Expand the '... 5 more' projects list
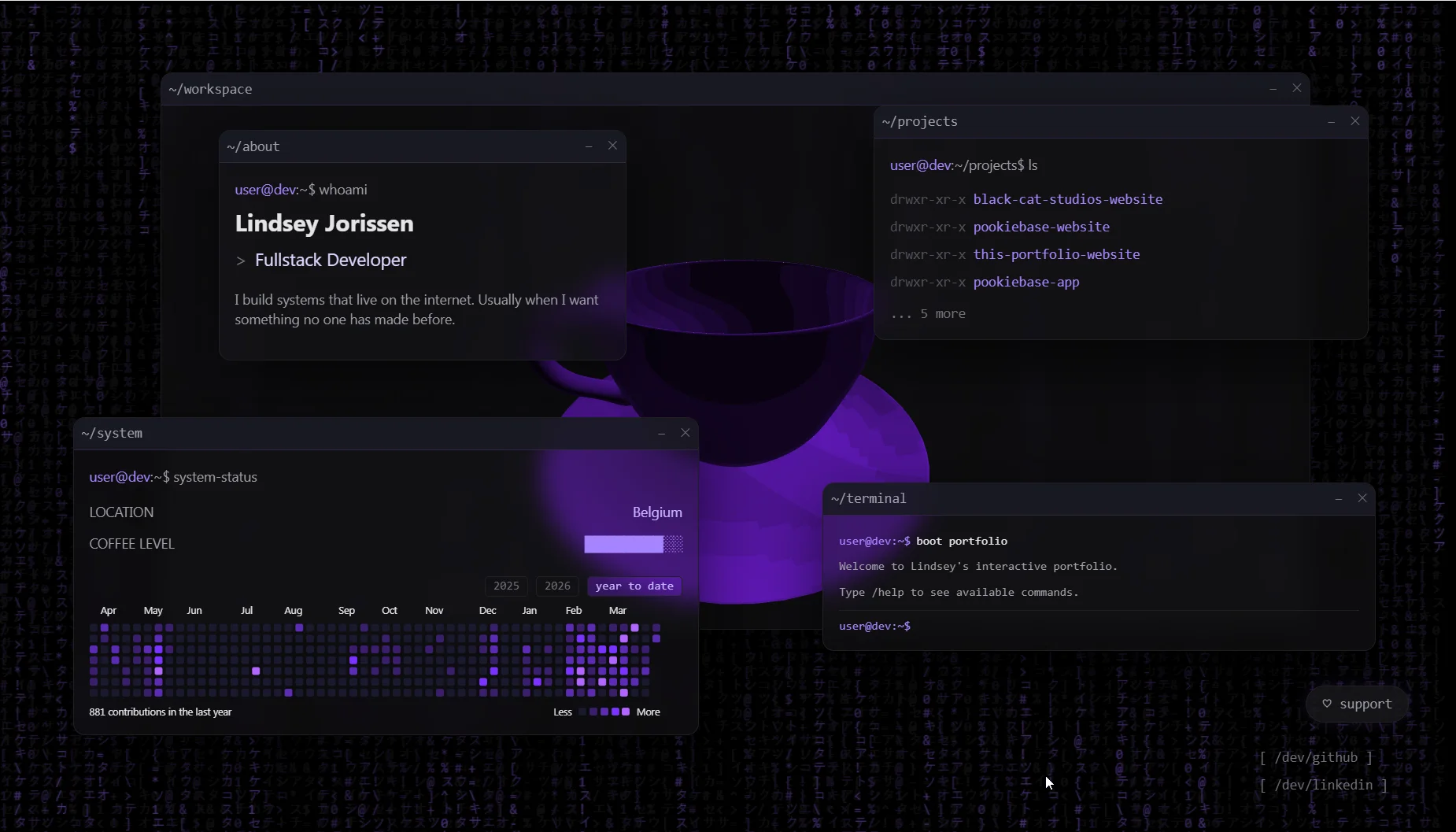1456x832 pixels. 928,313
